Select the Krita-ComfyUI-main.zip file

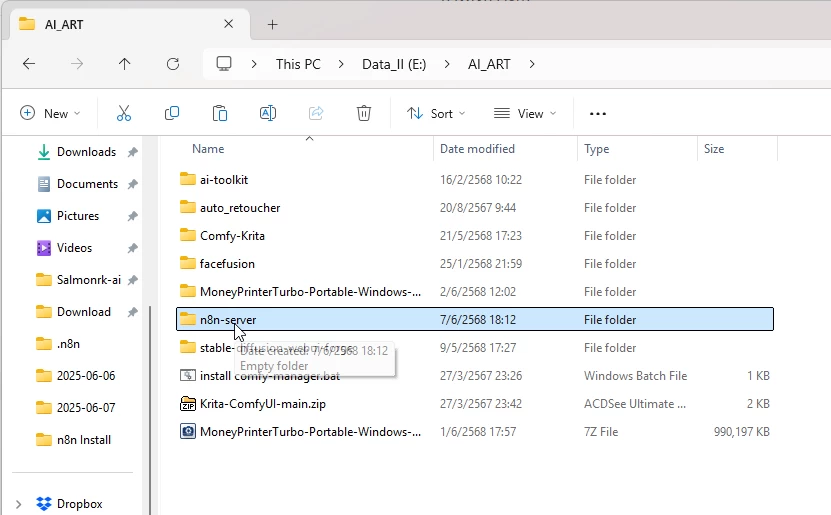262,404
